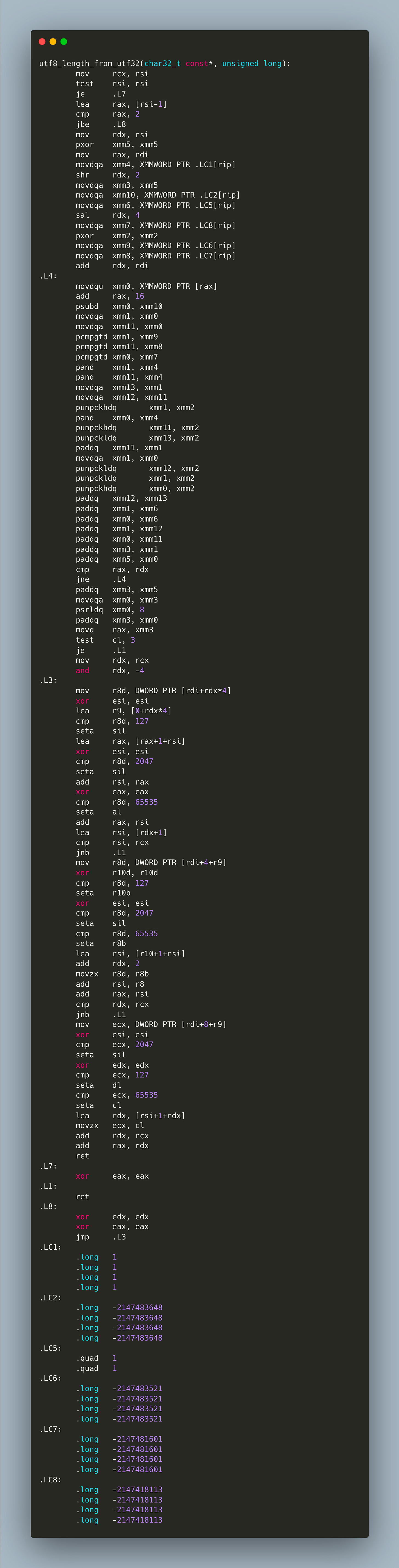Click the '.LC8:' constant label
The height and width of the screenshot is (1568, 399).
coord(50,1480)
